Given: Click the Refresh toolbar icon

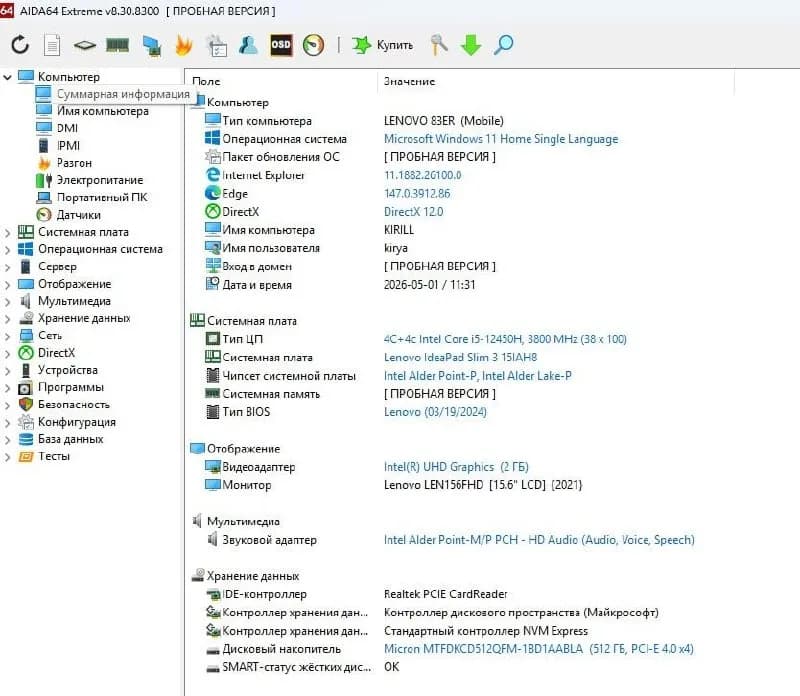Looking at the screenshot, I should pos(20,45).
